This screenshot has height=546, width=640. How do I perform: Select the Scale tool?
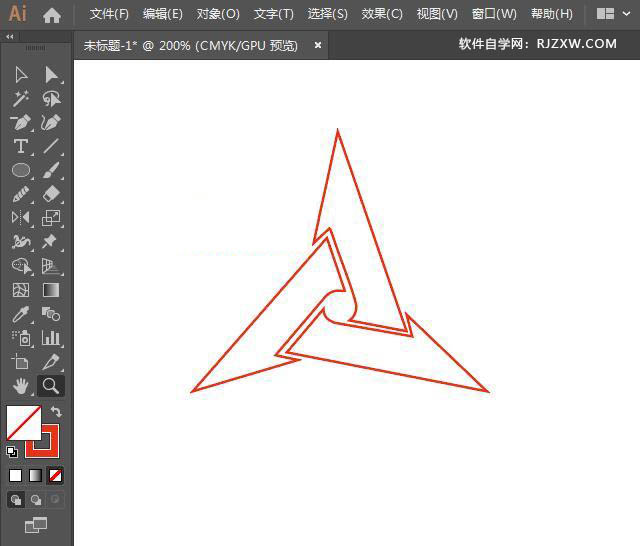pos(51,218)
